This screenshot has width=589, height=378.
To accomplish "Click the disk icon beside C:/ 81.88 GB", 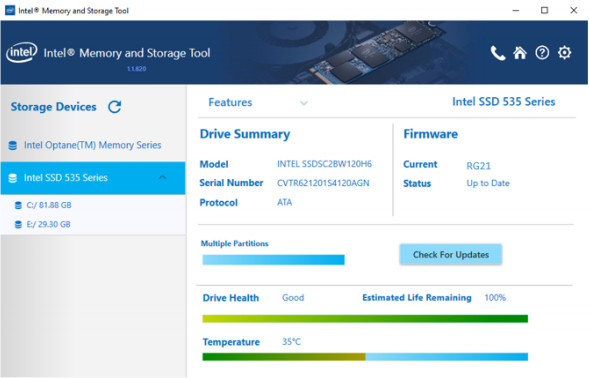I will point(18,205).
